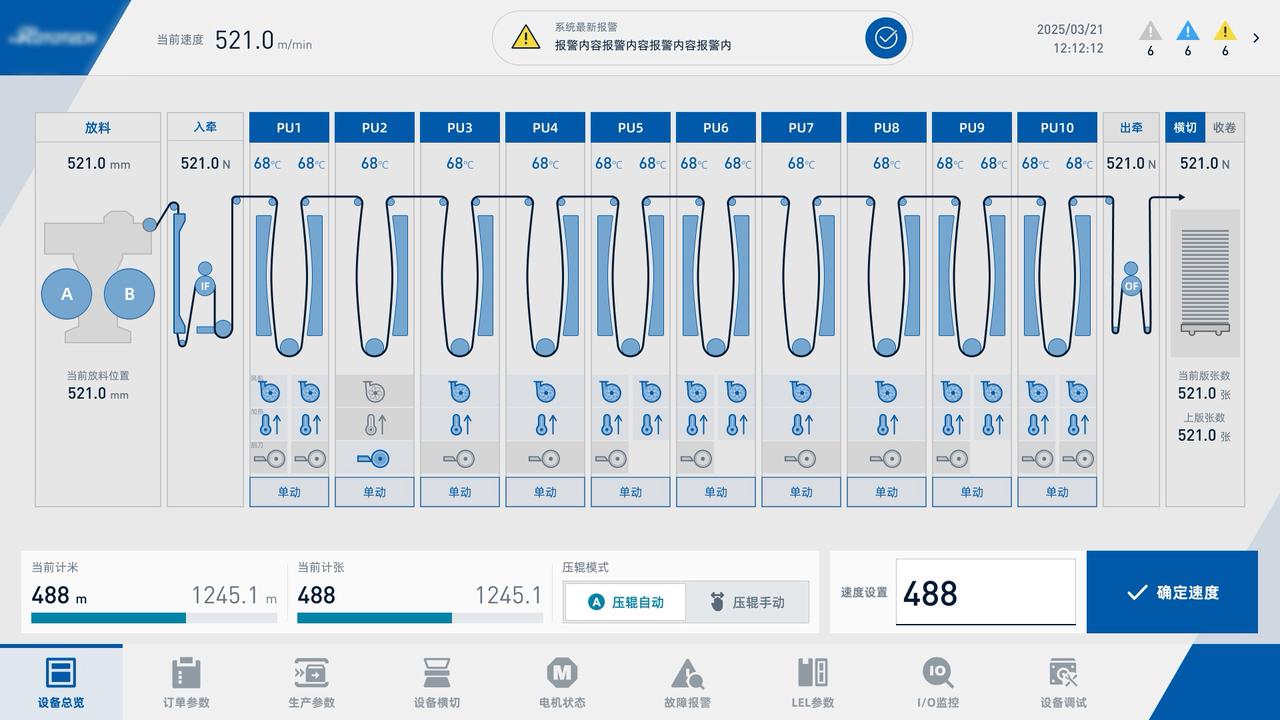Click the blue warning triangle indicator
The width and height of the screenshot is (1280, 720).
point(1187,32)
